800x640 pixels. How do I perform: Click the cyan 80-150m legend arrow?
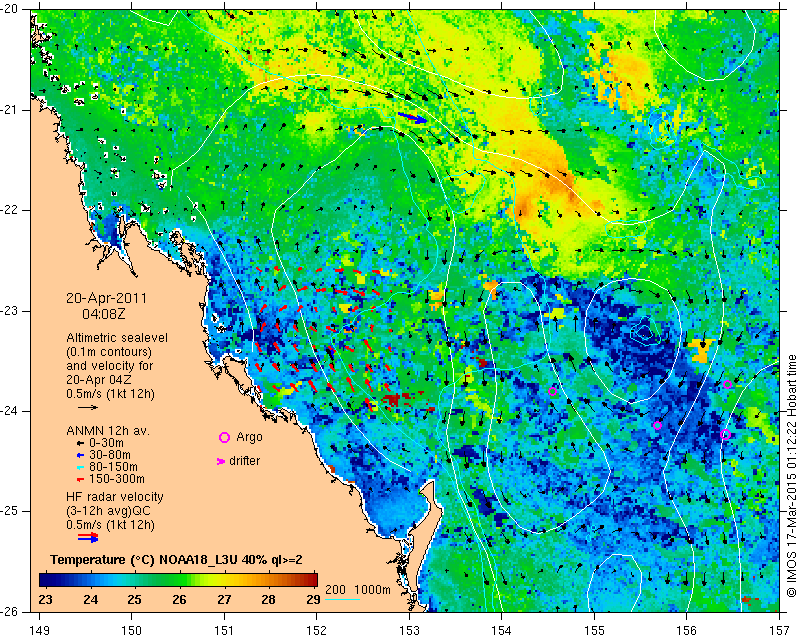click(80, 467)
